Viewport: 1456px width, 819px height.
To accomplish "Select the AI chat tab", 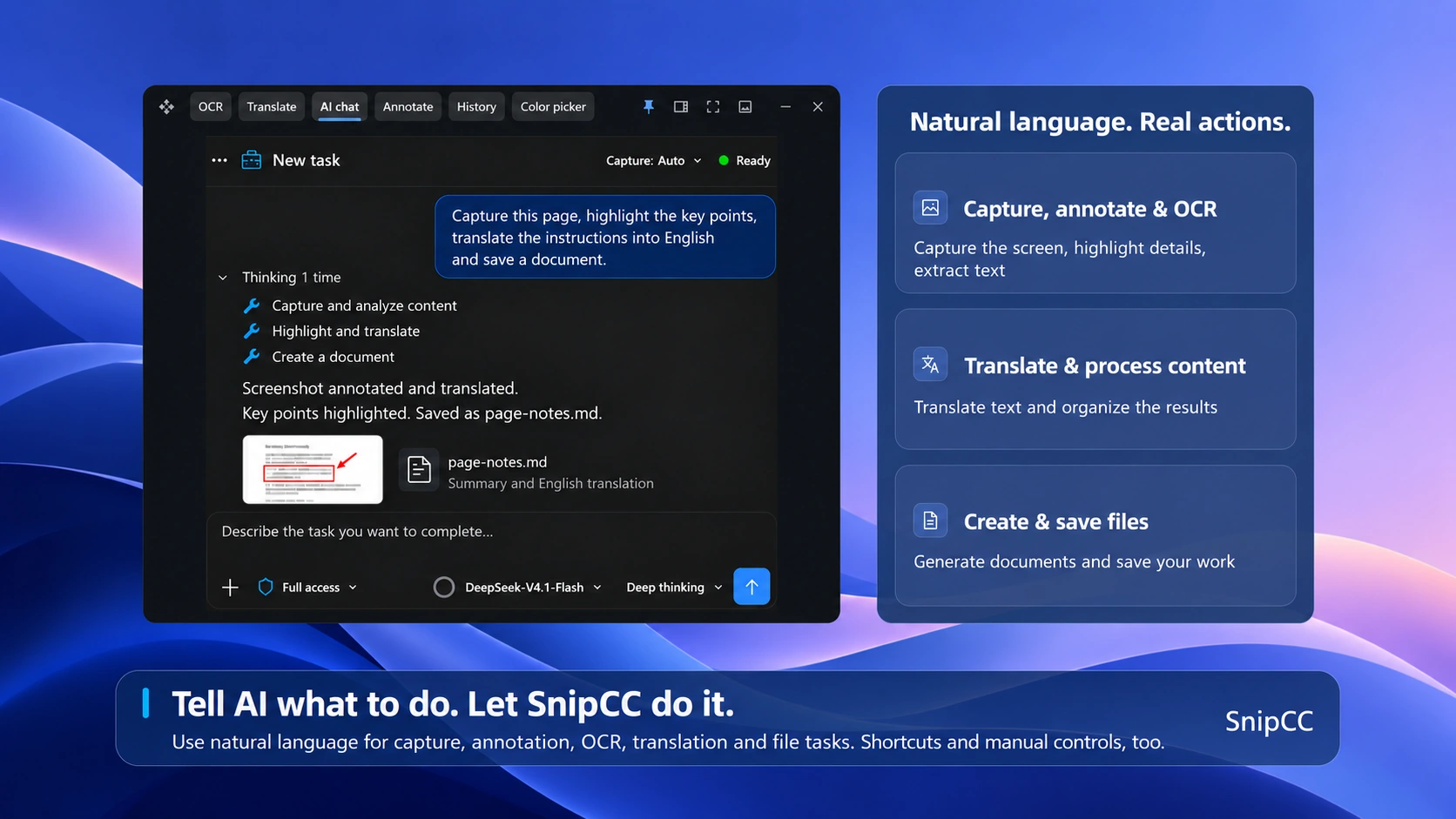I will [340, 106].
